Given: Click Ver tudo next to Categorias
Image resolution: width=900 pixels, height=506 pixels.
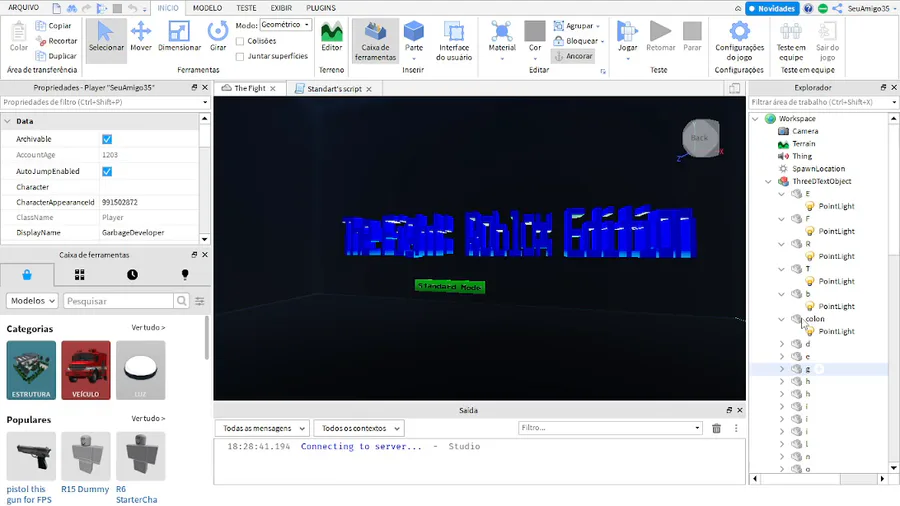Looking at the screenshot, I should 148,327.
